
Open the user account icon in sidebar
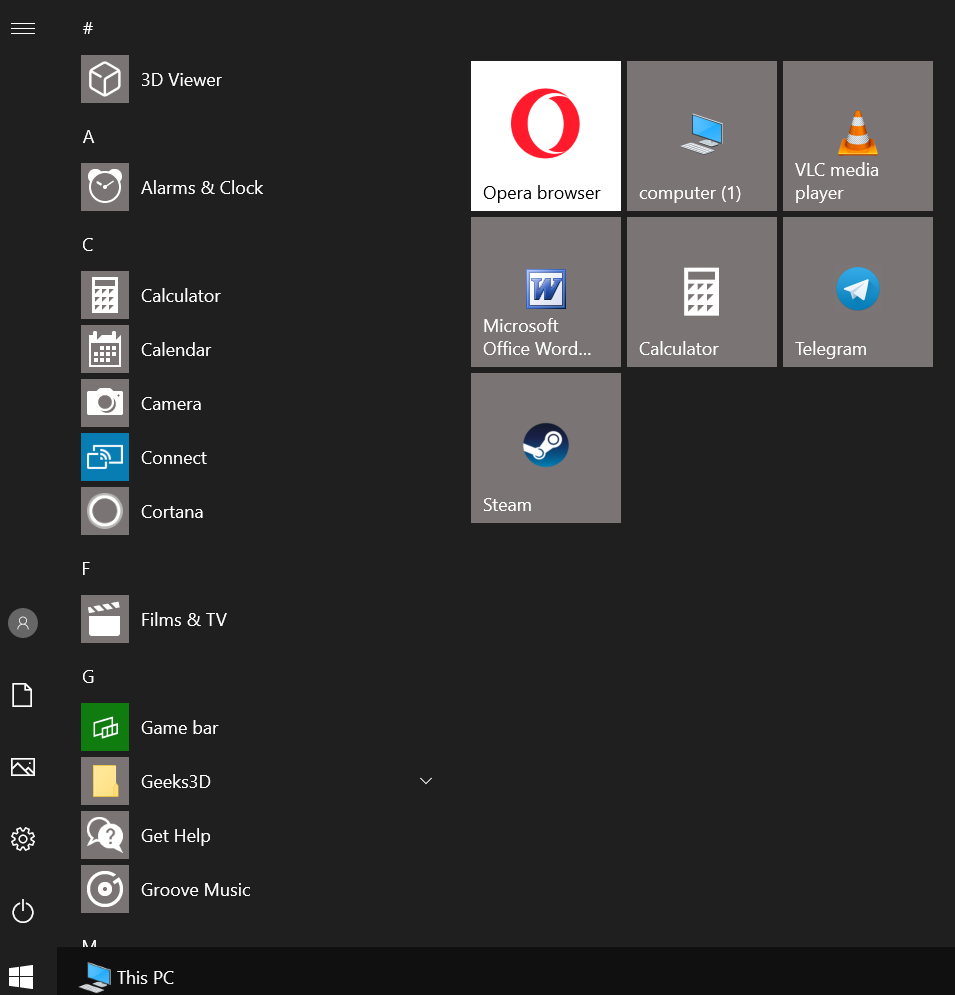click(23, 623)
